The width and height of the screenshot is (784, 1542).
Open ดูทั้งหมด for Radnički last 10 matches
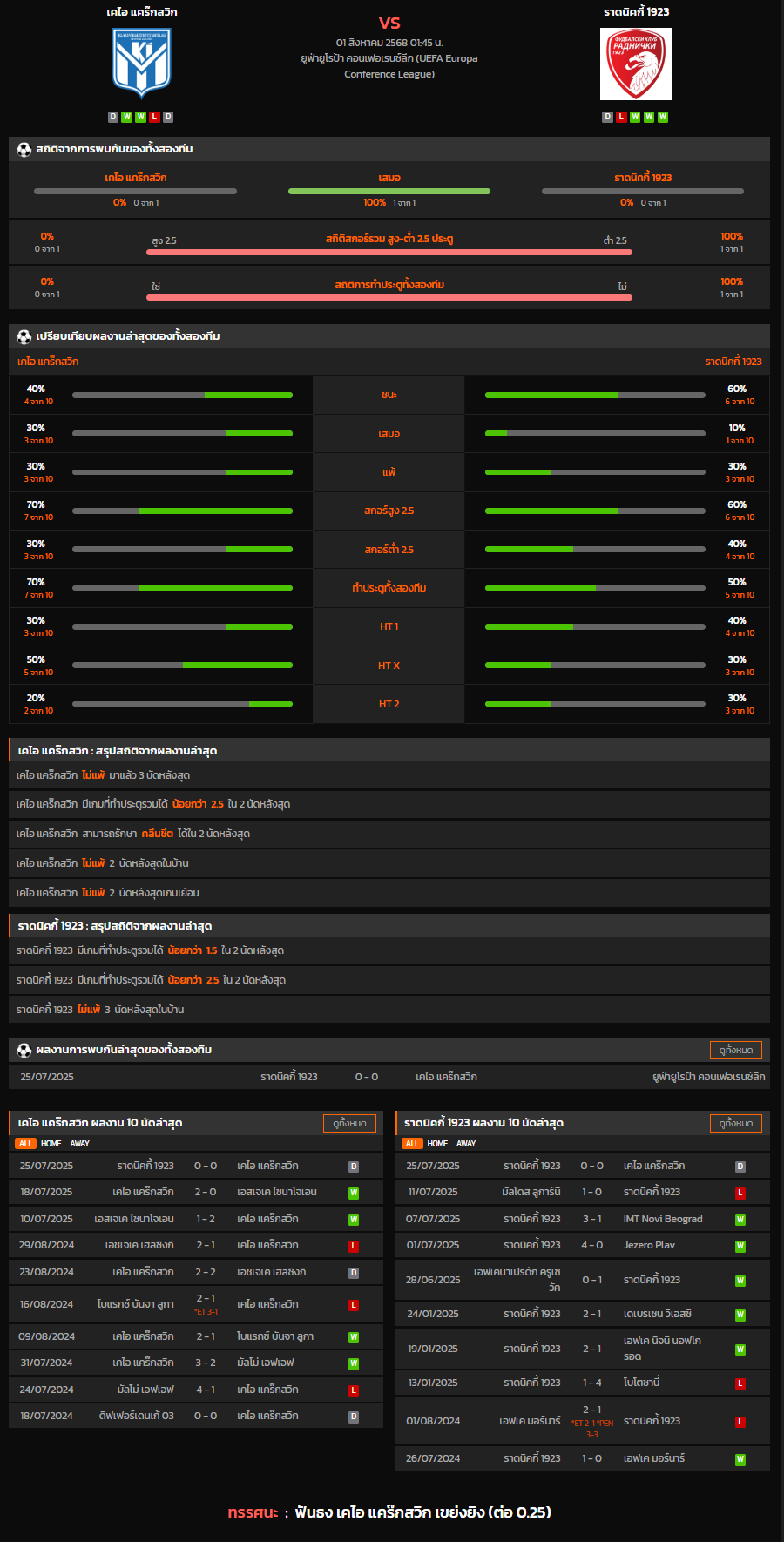(x=736, y=1123)
